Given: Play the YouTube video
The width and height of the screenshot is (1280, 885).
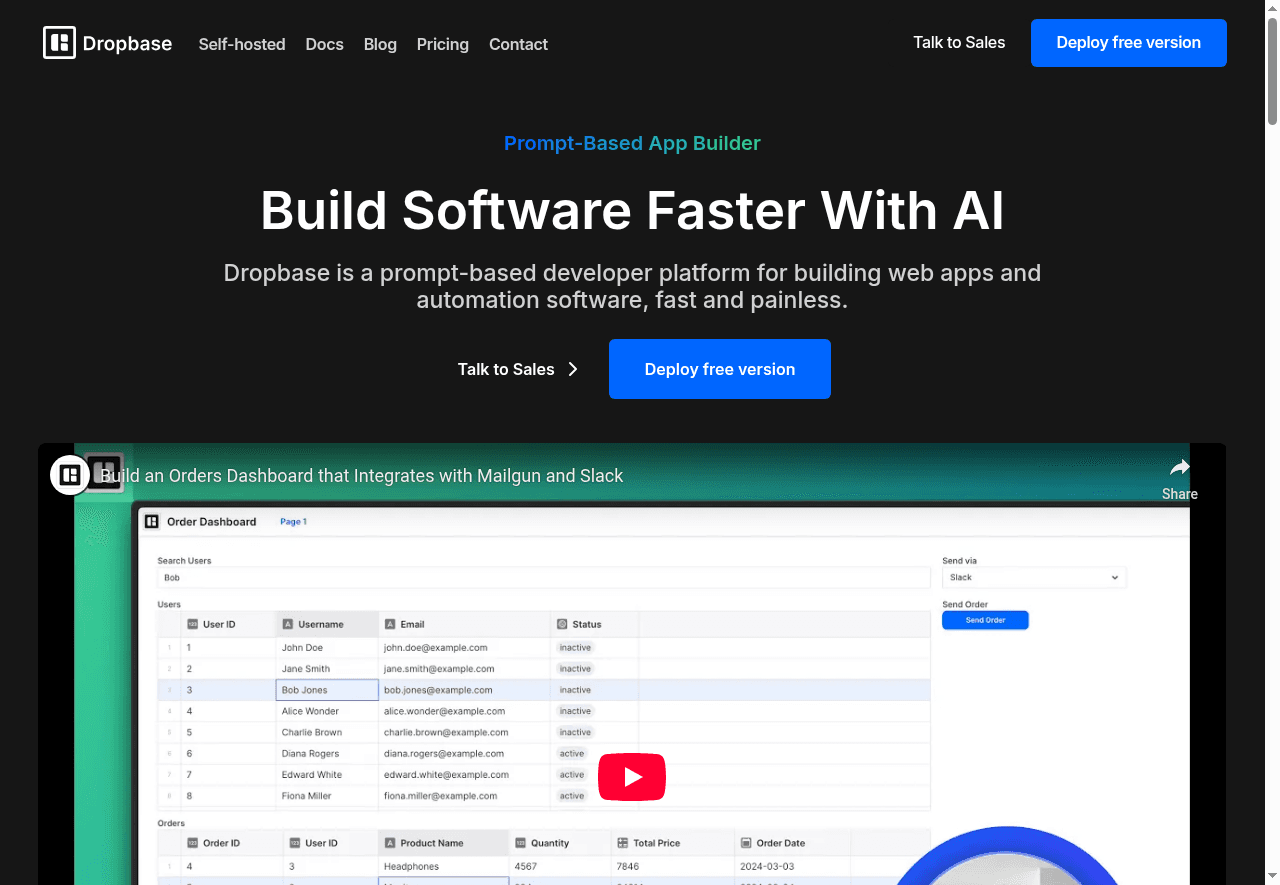Looking at the screenshot, I should (632, 777).
